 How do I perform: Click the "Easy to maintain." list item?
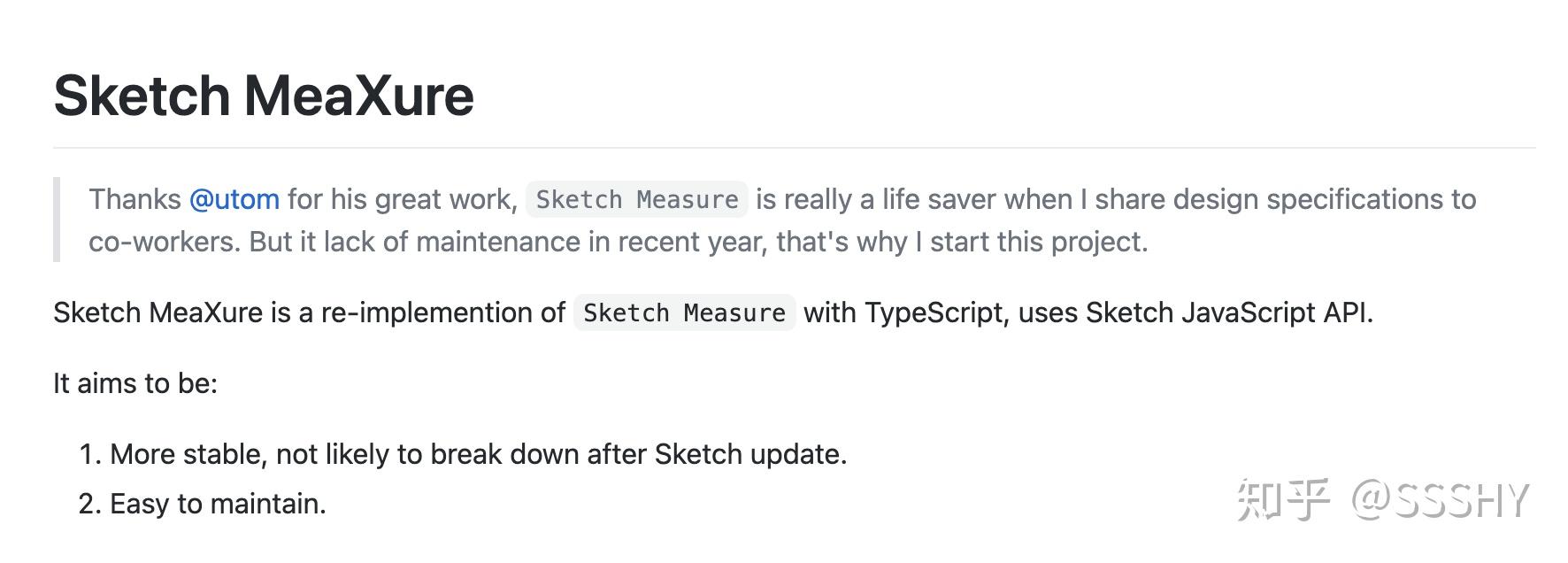coord(218,504)
